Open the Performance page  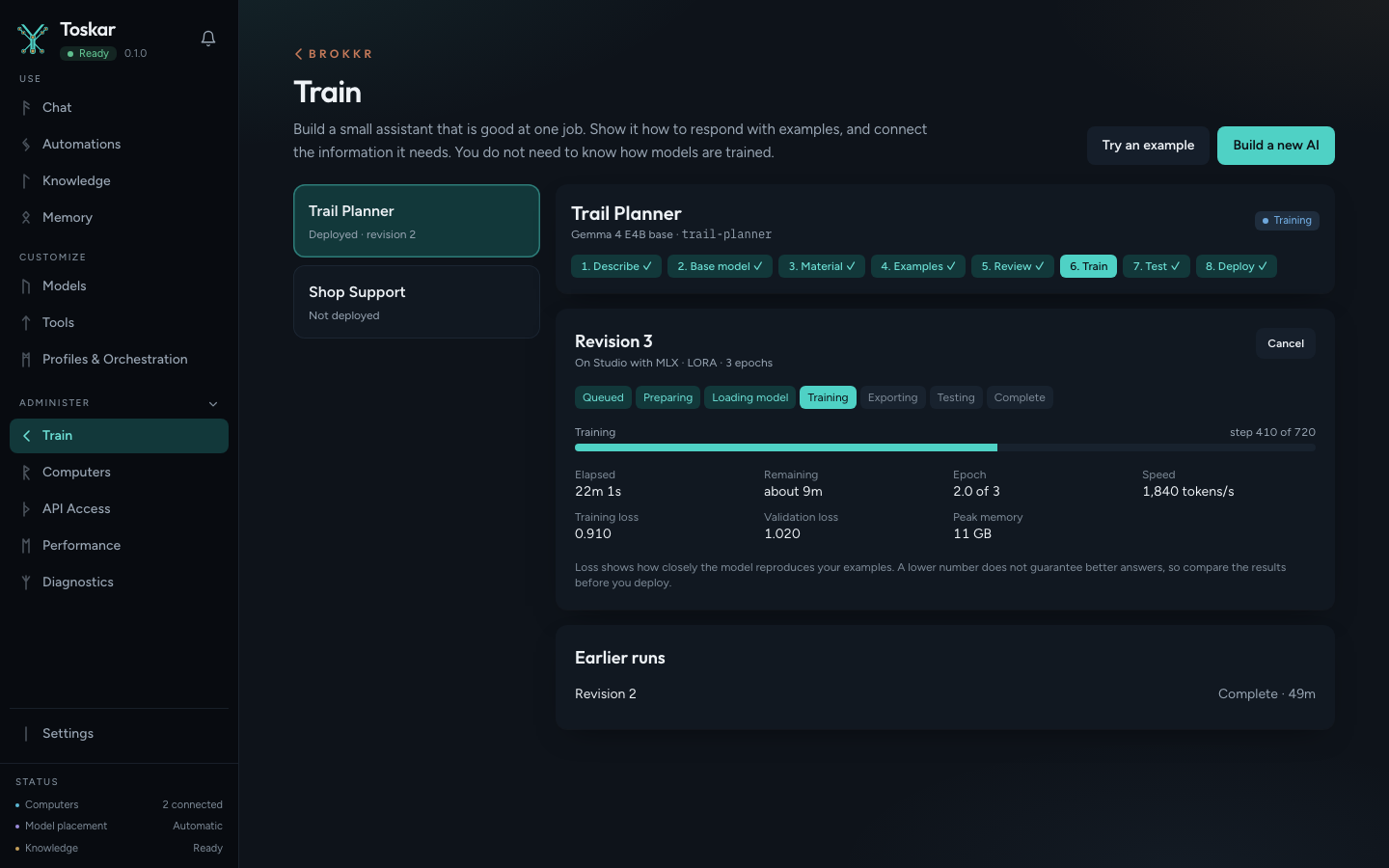tap(119, 546)
